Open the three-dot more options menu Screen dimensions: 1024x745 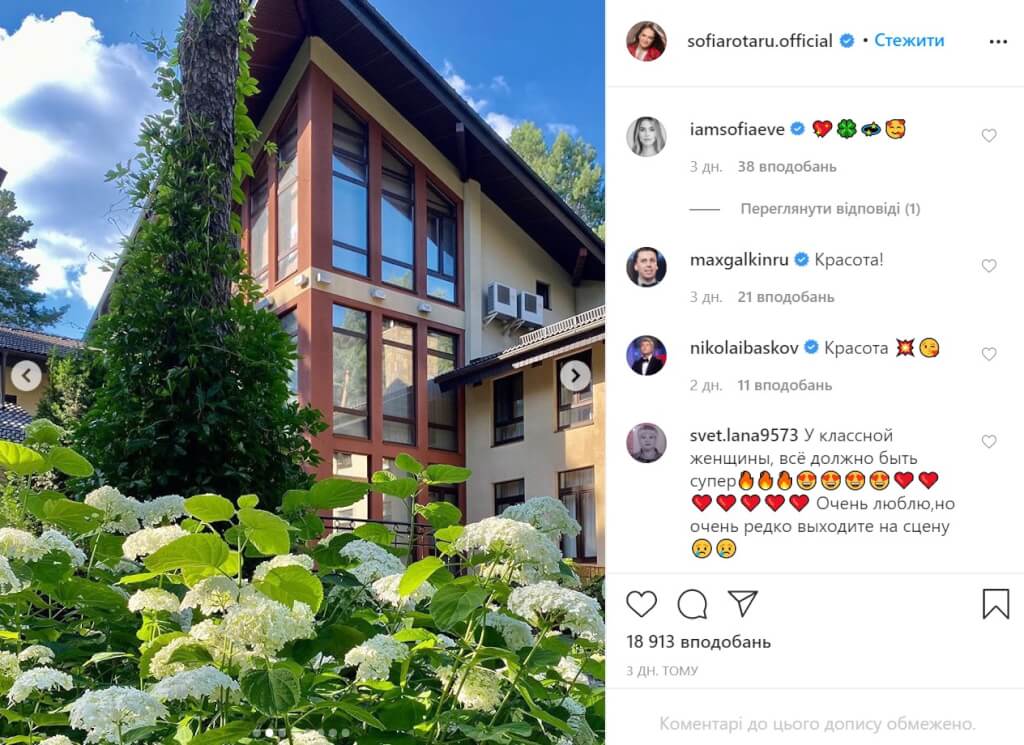coord(998,42)
